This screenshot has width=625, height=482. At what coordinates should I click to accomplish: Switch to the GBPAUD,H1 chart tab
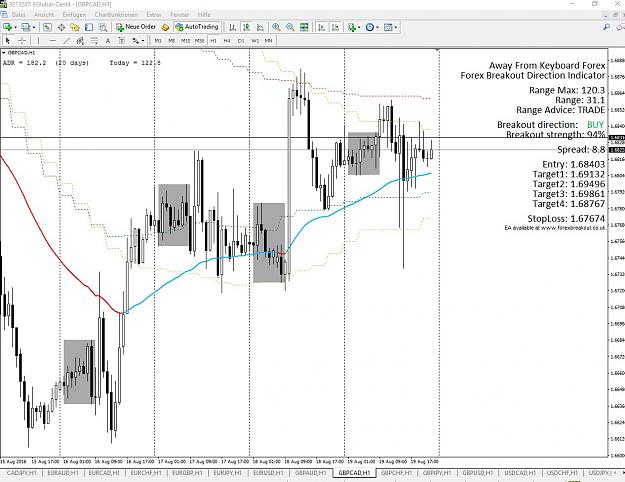pyautogui.click(x=311, y=473)
